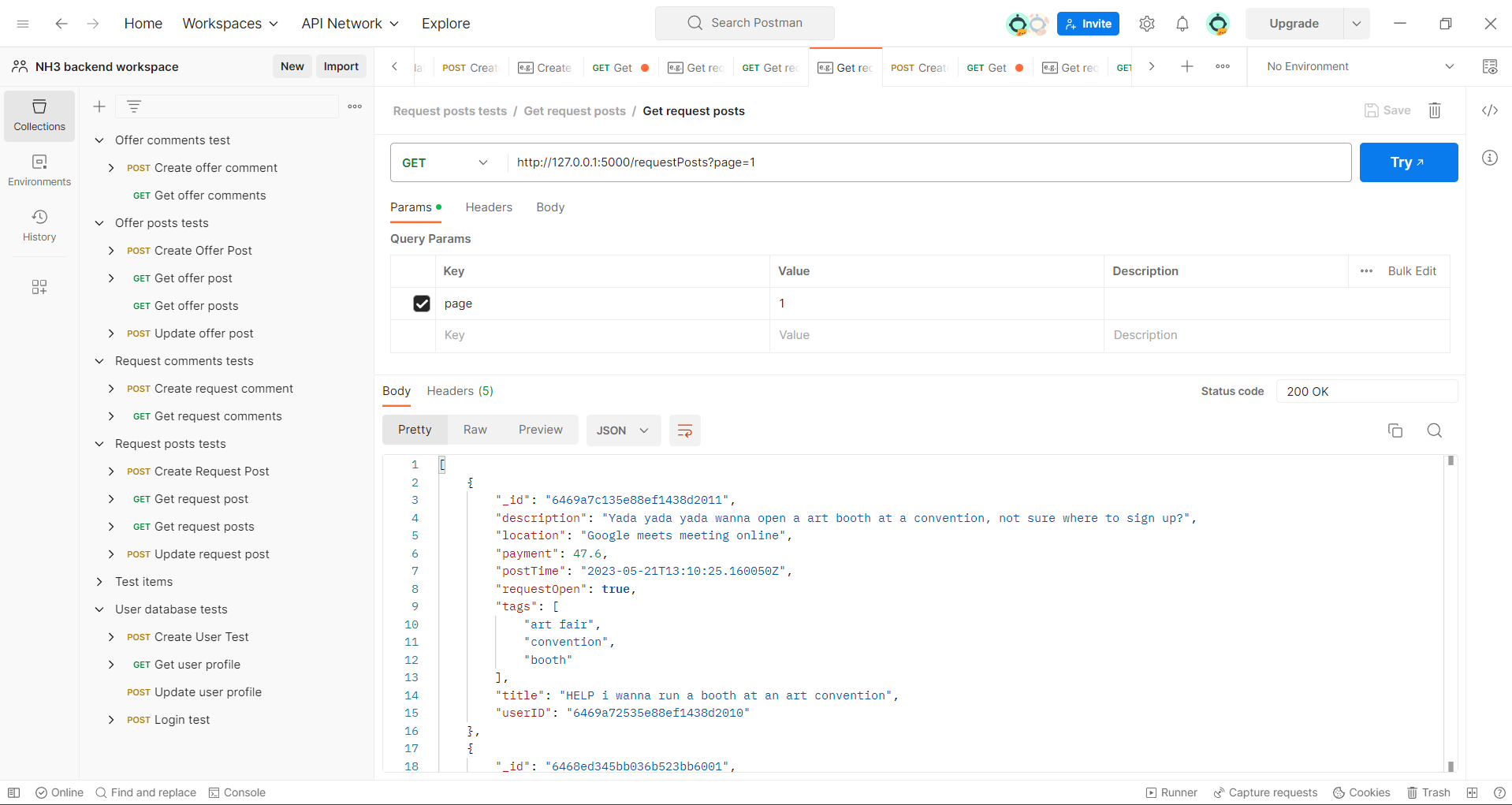This screenshot has width=1512, height=805.
Task: Switch to the Headers request tab
Action: (489, 207)
